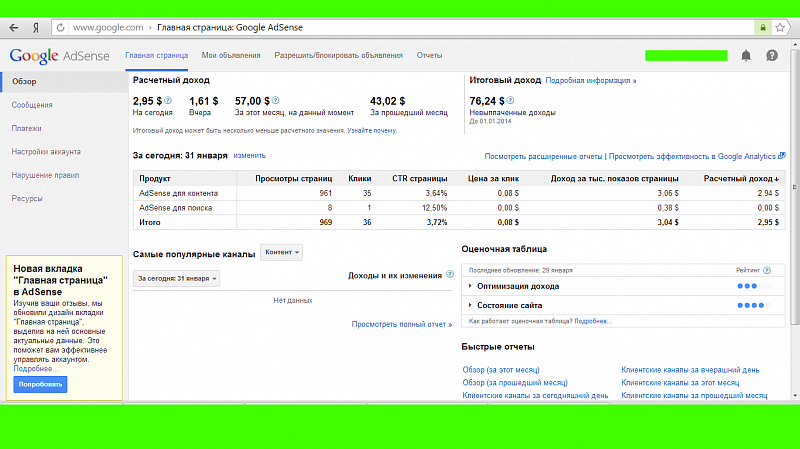Click the 1,61 $ yesterday value
This screenshot has height=449, width=800.
[x=204, y=101]
